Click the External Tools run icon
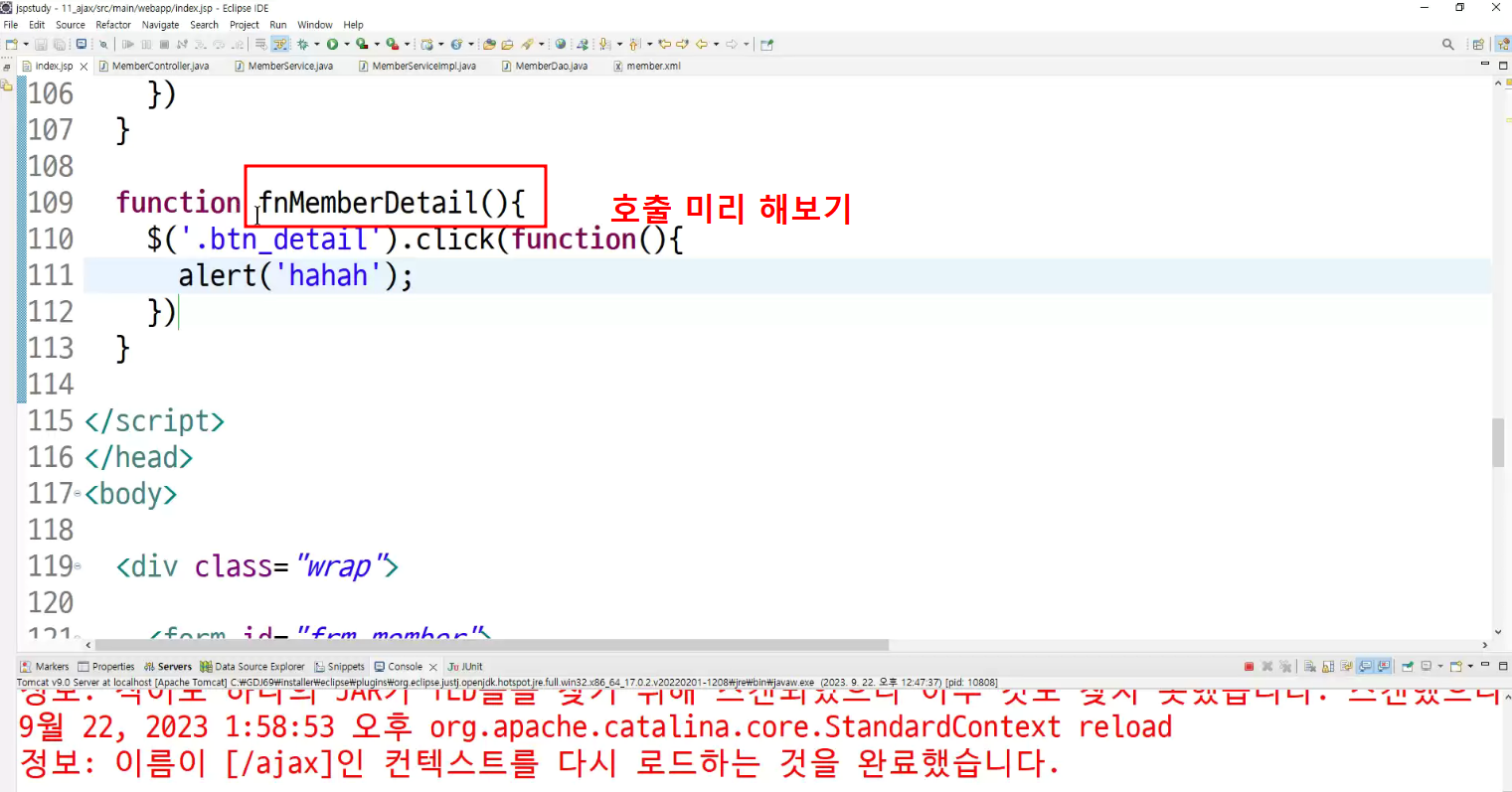 pyautogui.click(x=393, y=44)
